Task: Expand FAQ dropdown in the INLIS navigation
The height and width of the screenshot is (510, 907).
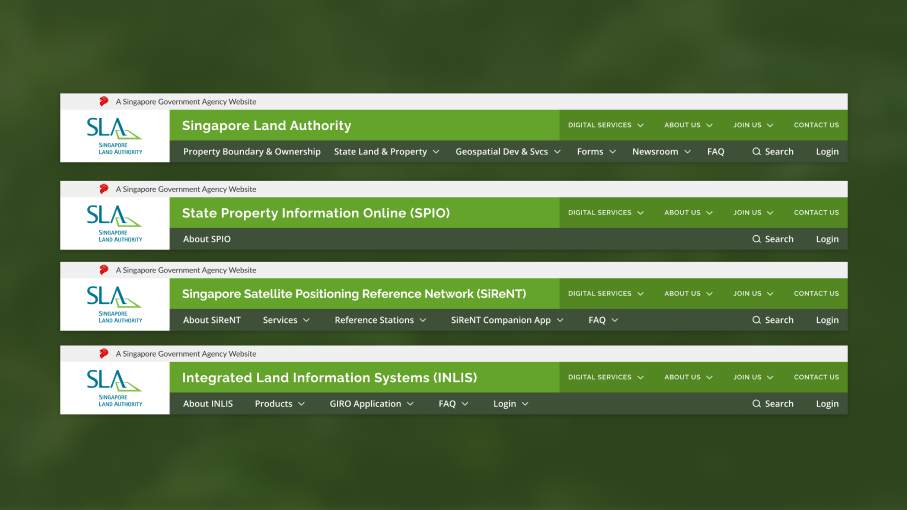Action: coord(454,404)
